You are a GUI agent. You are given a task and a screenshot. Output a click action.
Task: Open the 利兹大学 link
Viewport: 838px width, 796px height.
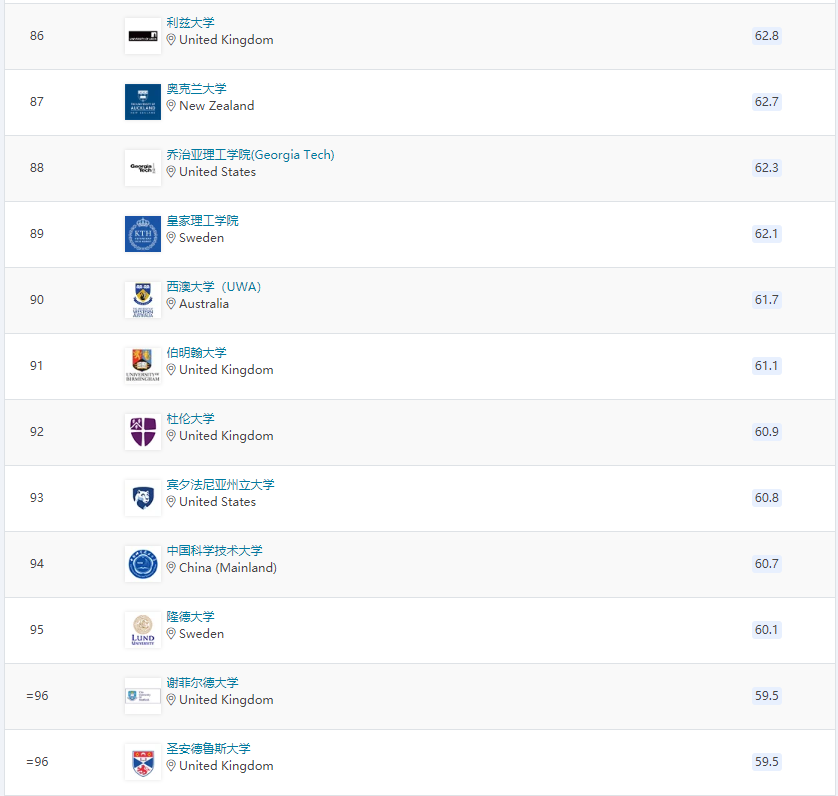tap(190, 23)
